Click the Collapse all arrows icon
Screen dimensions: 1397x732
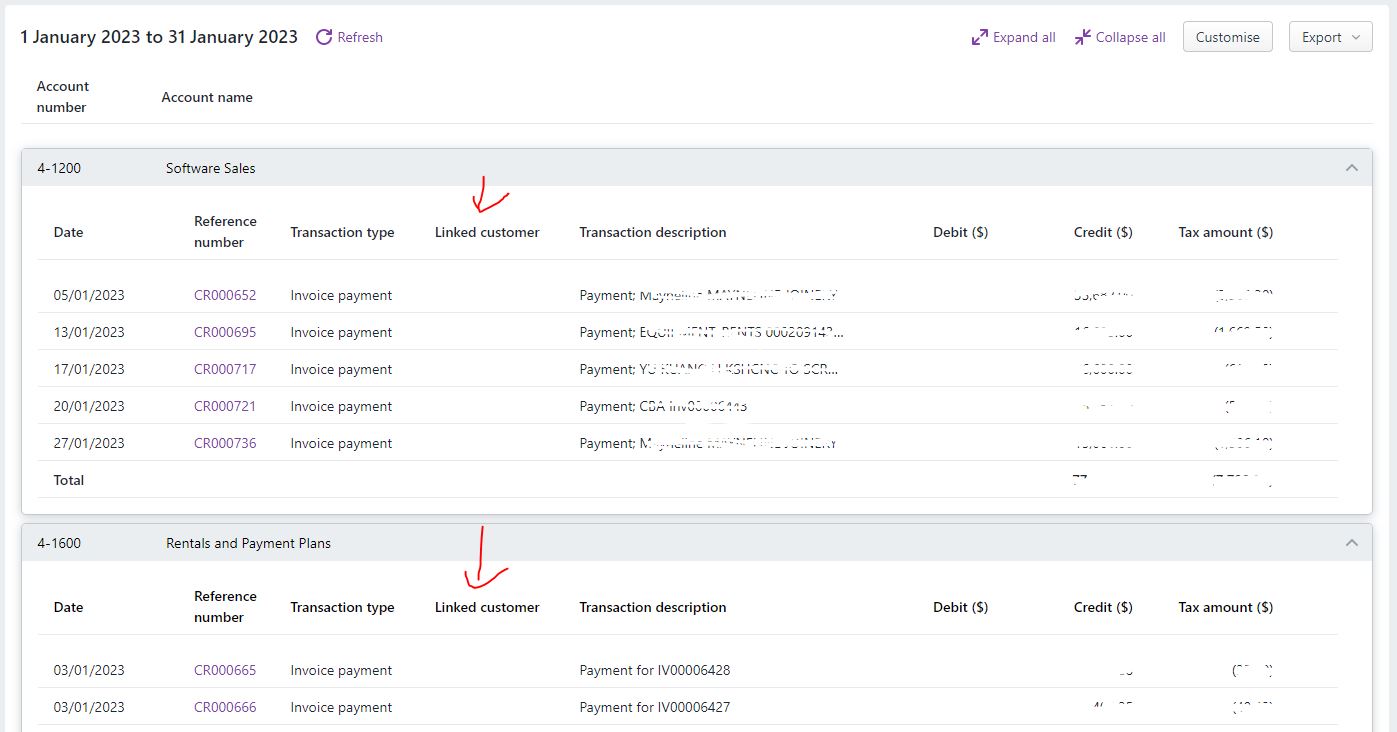pyautogui.click(x=1083, y=37)
